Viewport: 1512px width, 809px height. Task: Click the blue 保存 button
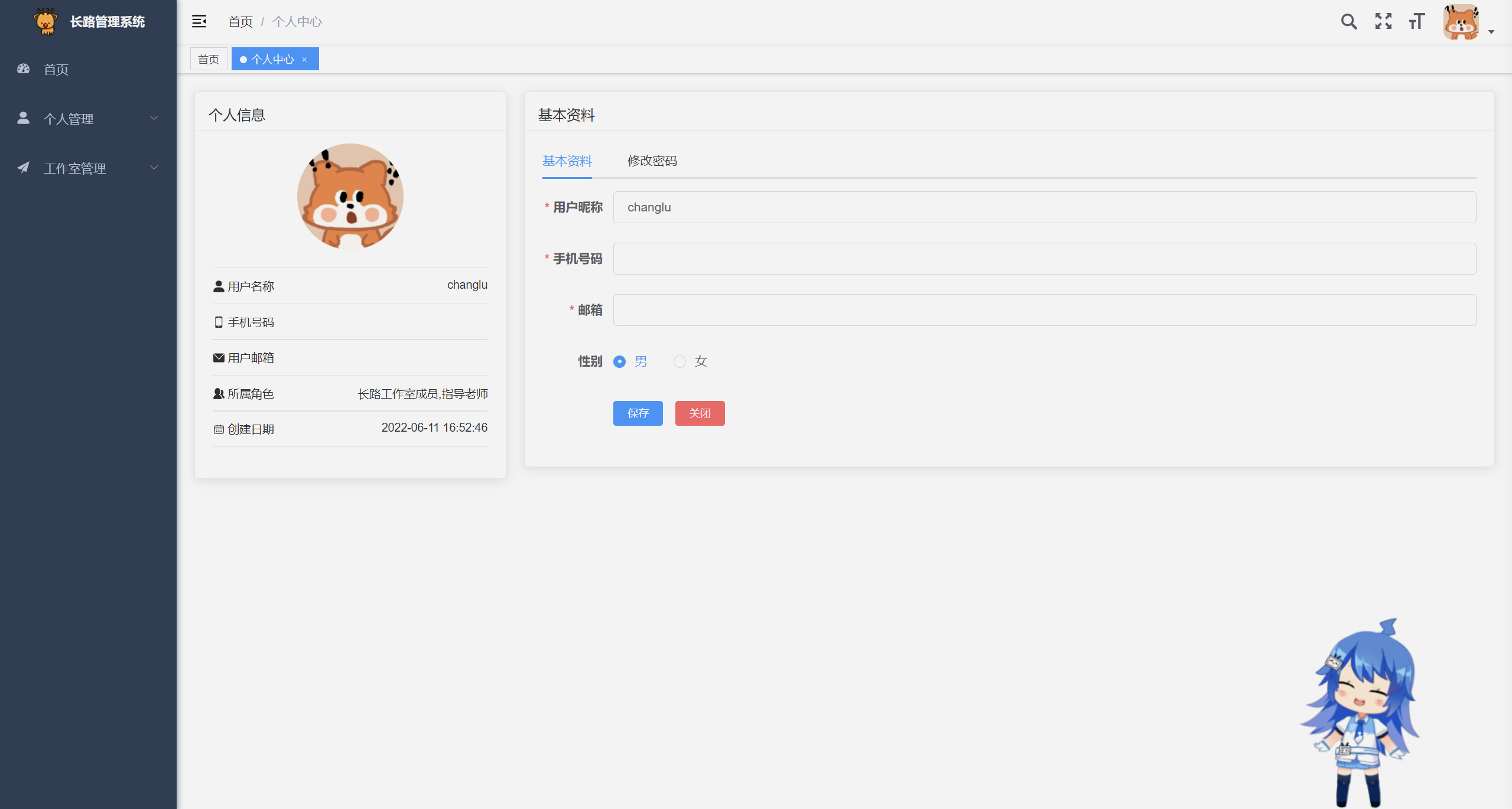[x=638, y=413]
